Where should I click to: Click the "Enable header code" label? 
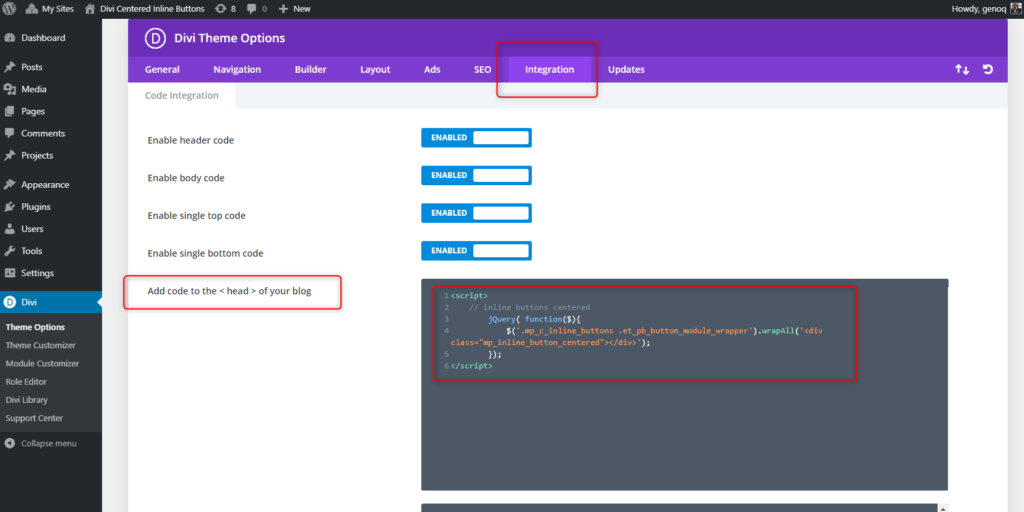[x=191, y=140]
